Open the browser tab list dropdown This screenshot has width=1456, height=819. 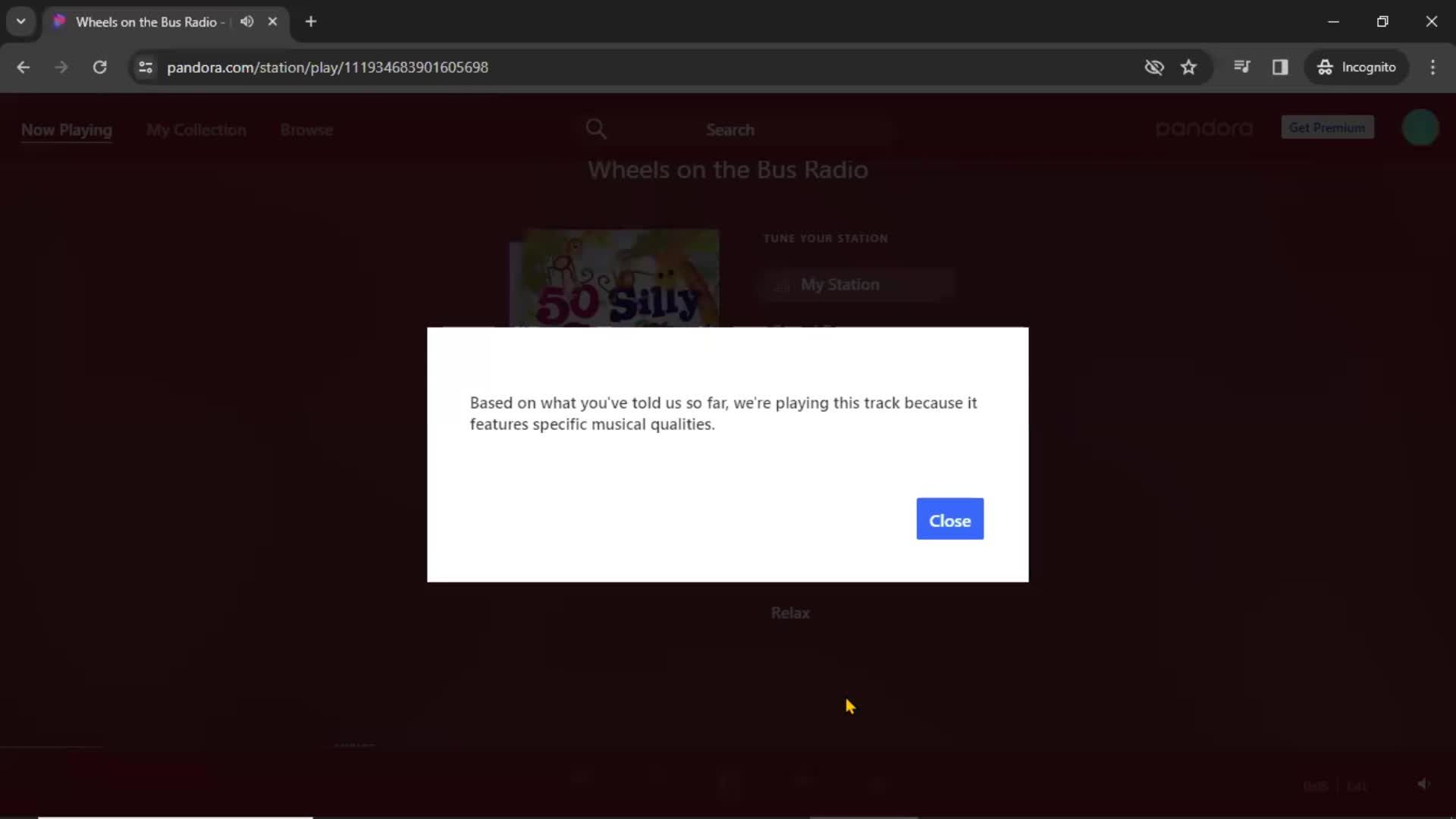click(x=20, y=22)
